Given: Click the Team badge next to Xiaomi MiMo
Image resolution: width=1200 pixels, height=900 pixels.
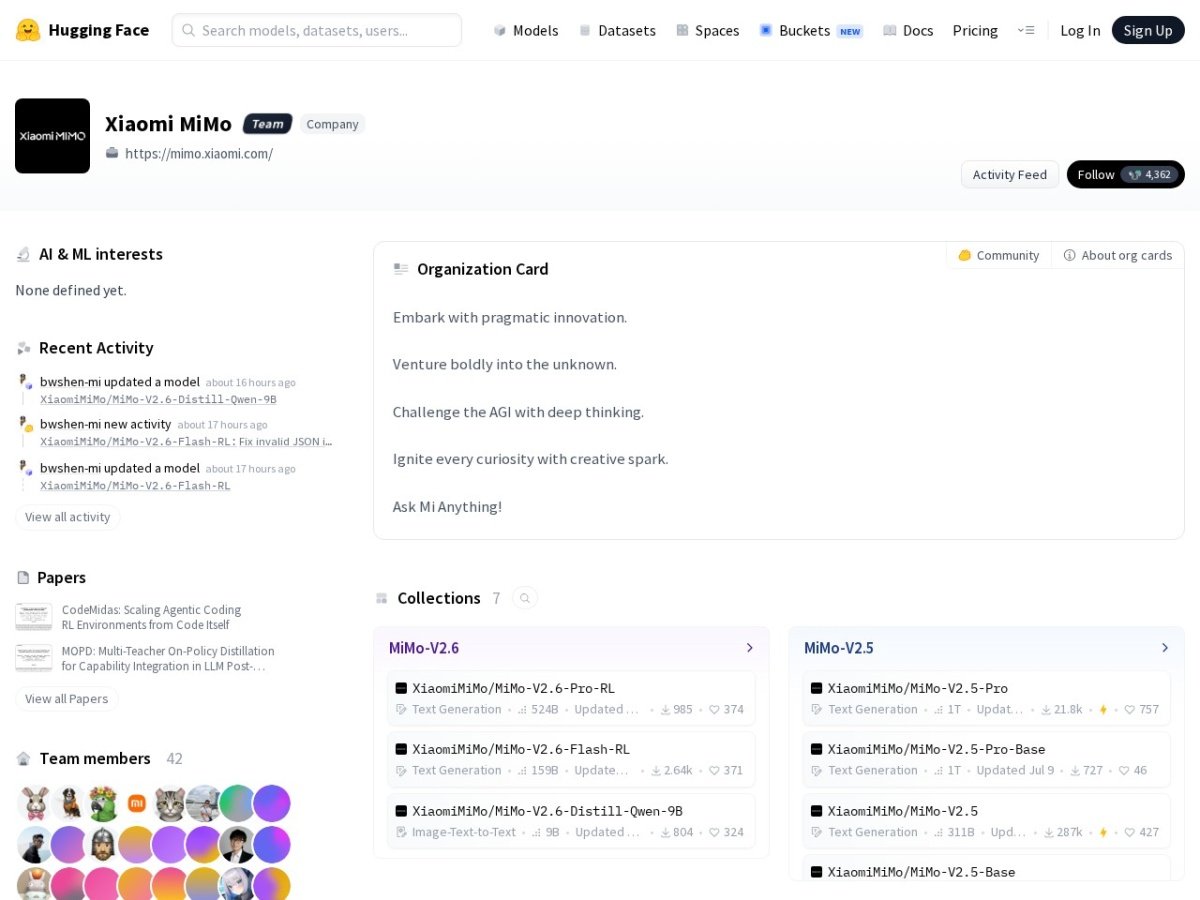Looking at the screenshot, I should click(x=267, y=124).
